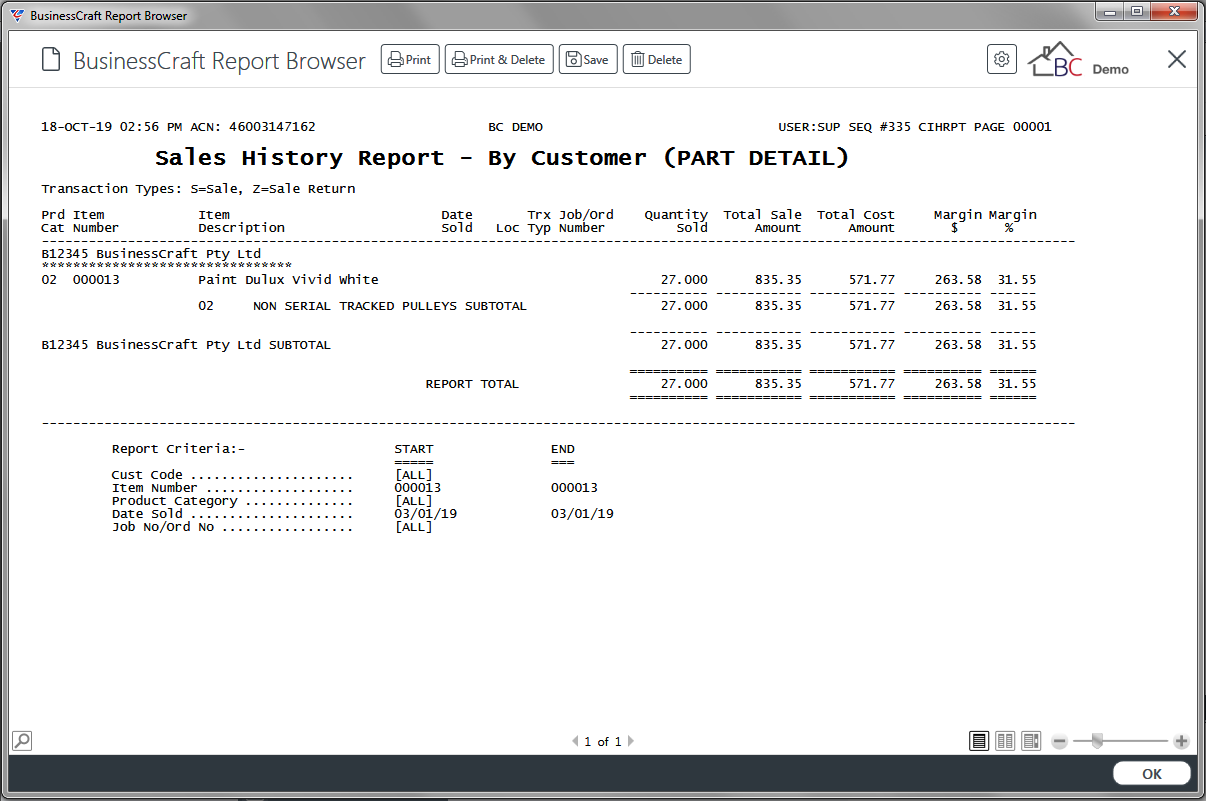Click the "Margin %" column header
1206x801 pixels.
click(1013, 221)
